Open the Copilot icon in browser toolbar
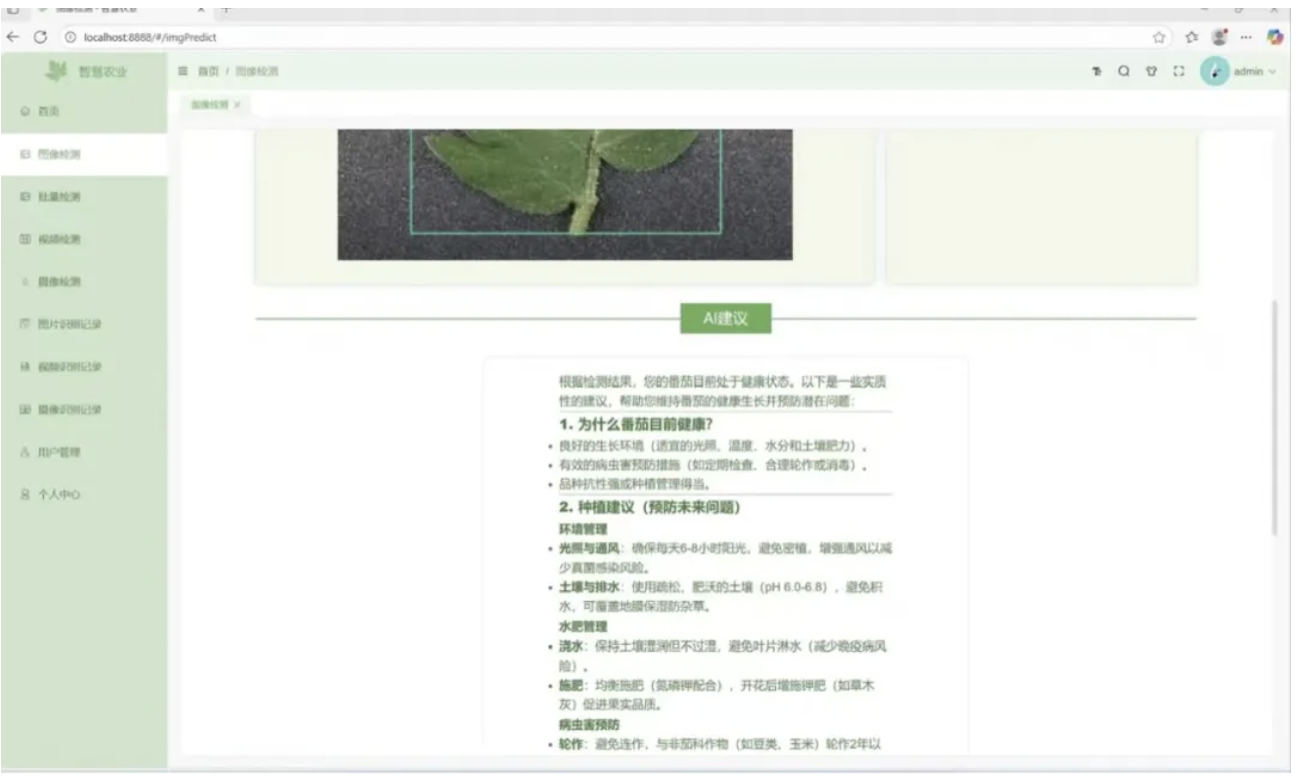1308x782 pixels. pyautogui.click(x=1275, y=37)
